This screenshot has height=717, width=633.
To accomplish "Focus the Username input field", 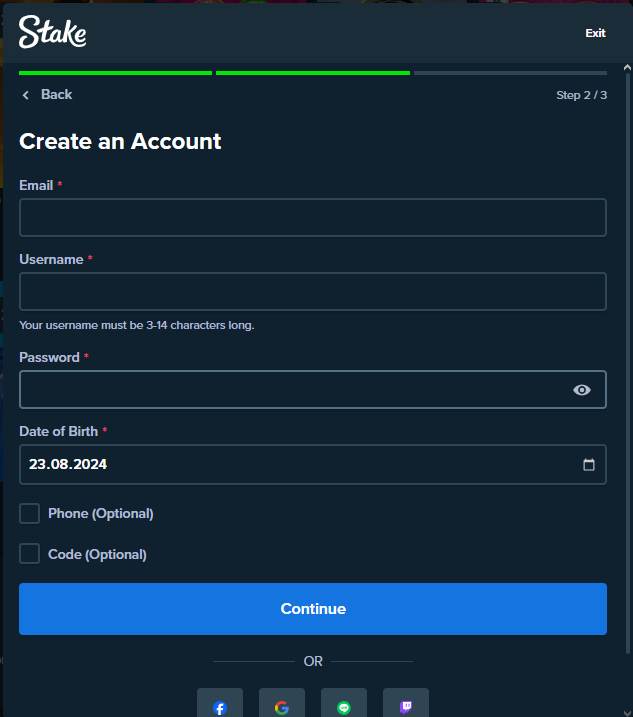I will (313, 291).
